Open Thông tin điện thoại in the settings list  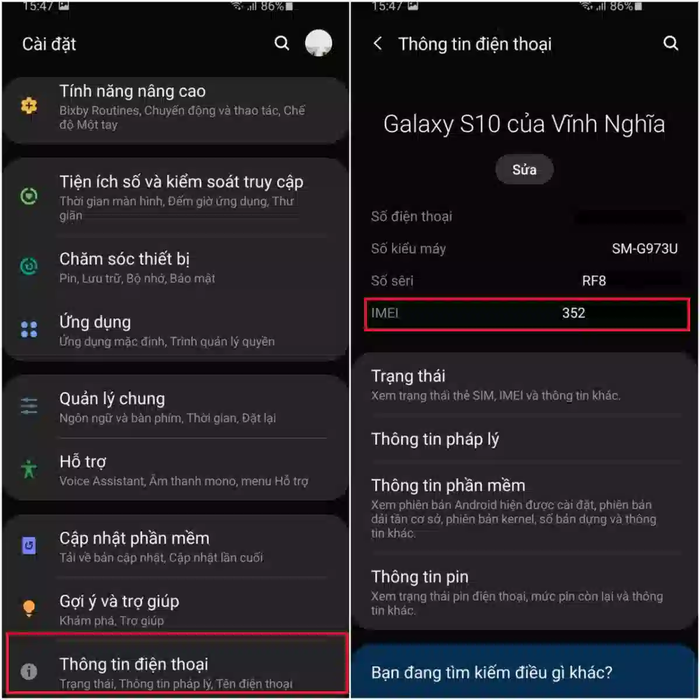177,664
